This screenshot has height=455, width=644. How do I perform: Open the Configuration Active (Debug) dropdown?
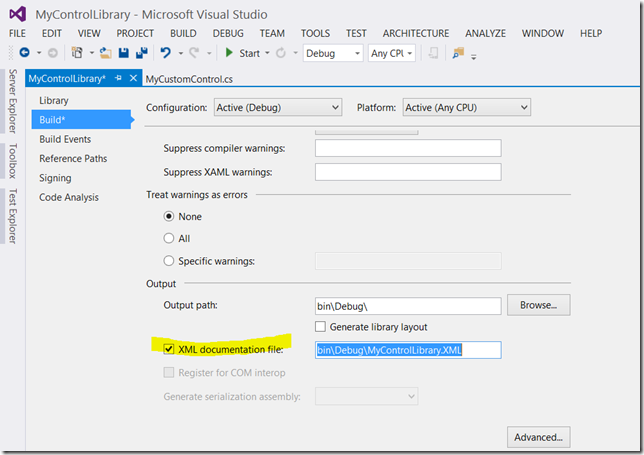[x=278, y=108]
